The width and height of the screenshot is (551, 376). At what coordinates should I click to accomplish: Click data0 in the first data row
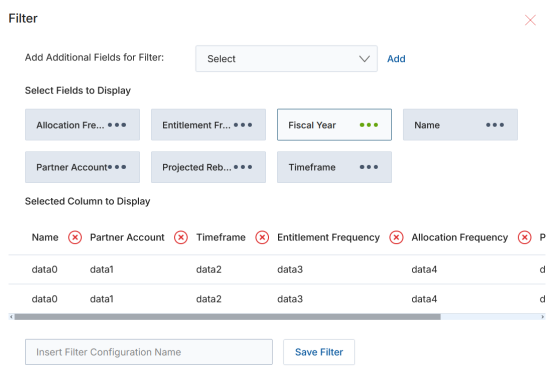44,270
